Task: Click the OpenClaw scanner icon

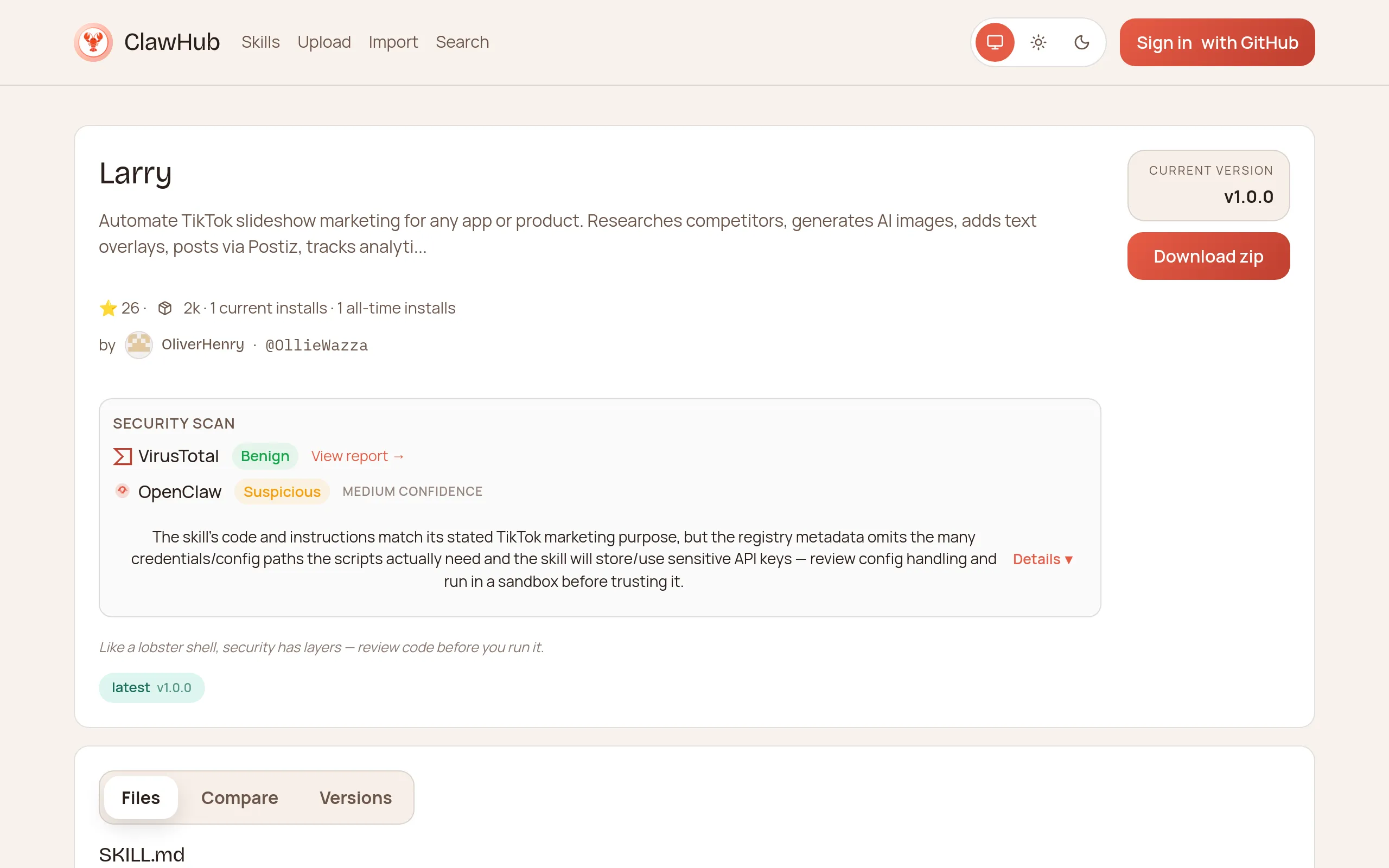Action: tap(122, 491)
